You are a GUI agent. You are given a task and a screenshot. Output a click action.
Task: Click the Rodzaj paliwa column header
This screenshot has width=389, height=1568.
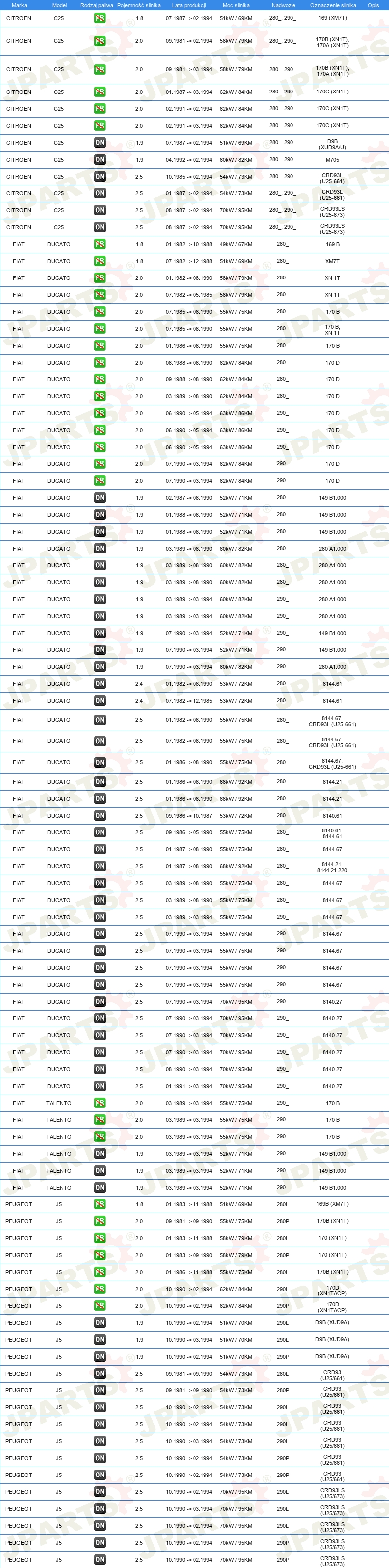pos(97,5)
